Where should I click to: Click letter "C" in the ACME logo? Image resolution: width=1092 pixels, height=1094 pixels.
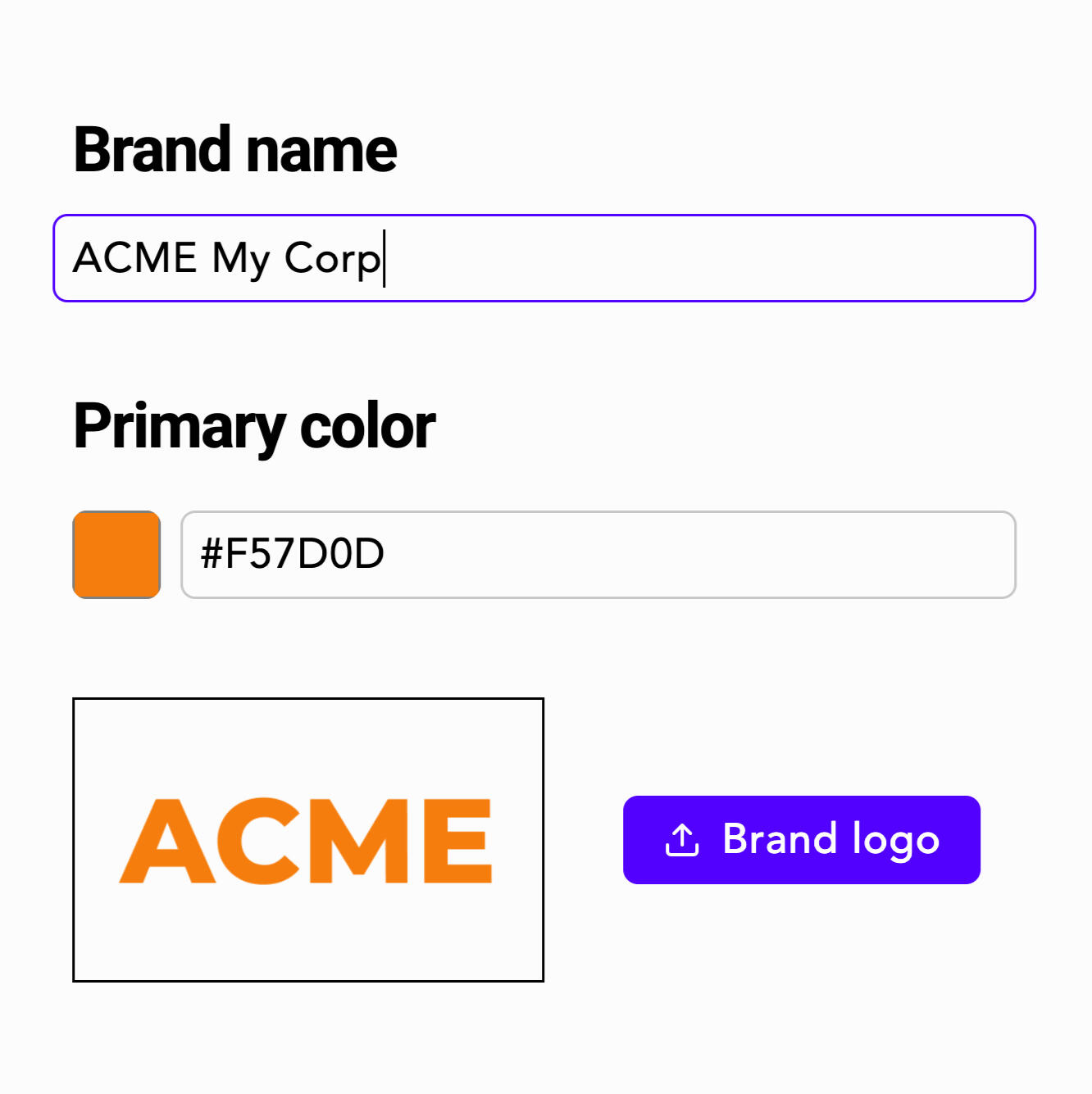pos(257,841)
